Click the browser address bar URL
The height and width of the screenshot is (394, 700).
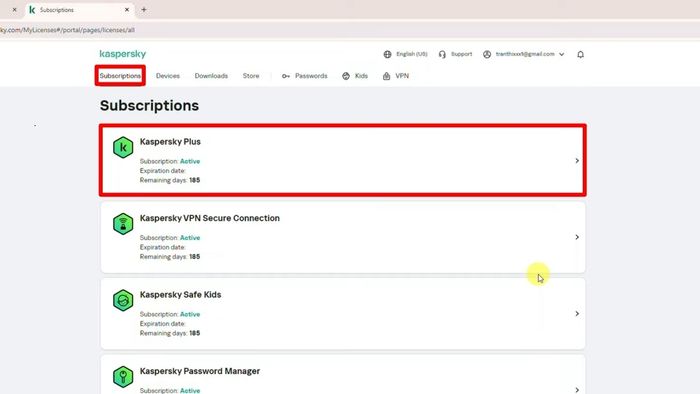tap(67, 30)
